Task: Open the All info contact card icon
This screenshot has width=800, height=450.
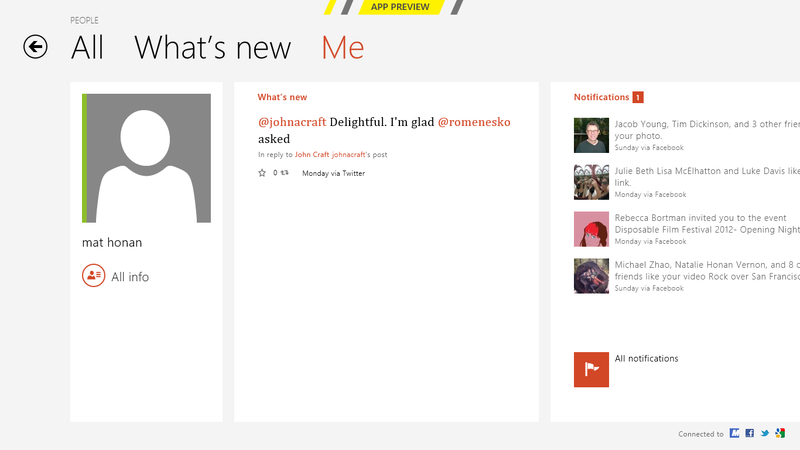Action: pos(93,276)
